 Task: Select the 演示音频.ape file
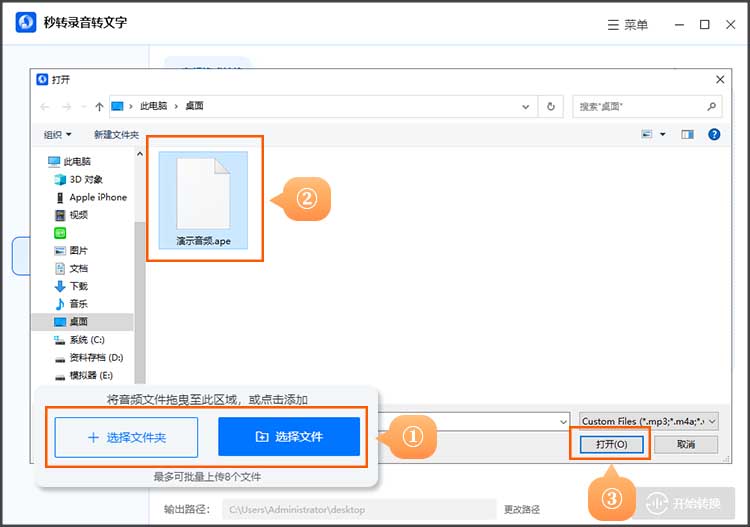coord(204,198)
